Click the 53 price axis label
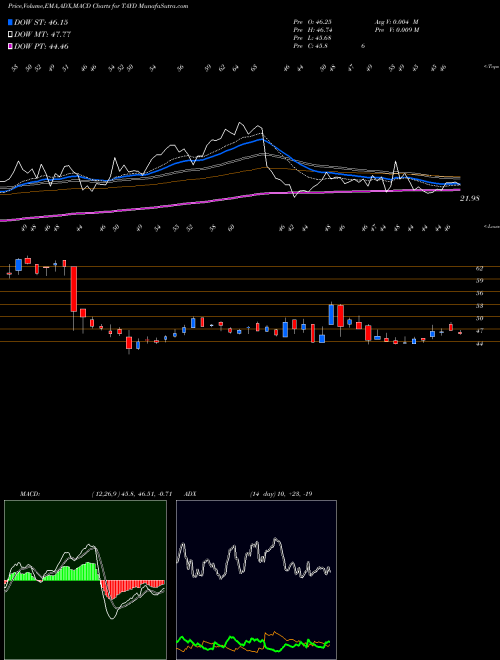Screen dimensions: 500x660 point(479,306)
